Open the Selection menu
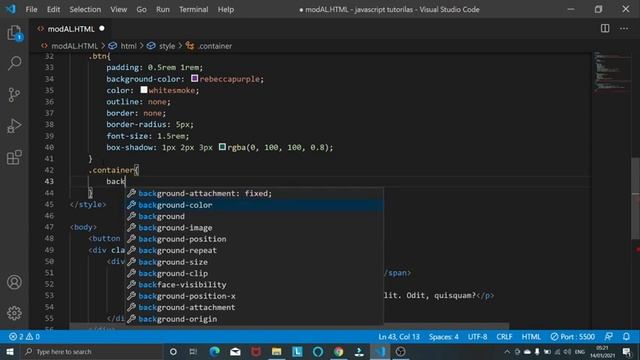This screenshot has height=360, width=640. (85, 9)
